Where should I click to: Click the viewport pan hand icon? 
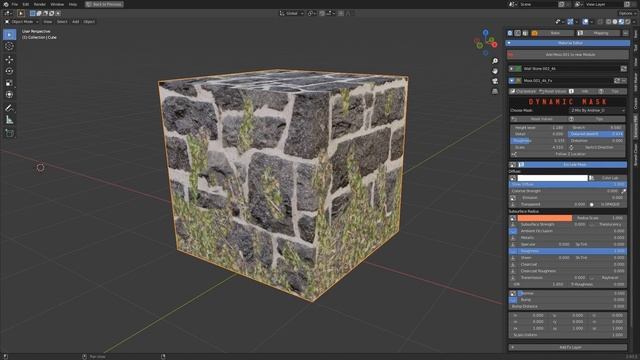(x=495, y=71)
